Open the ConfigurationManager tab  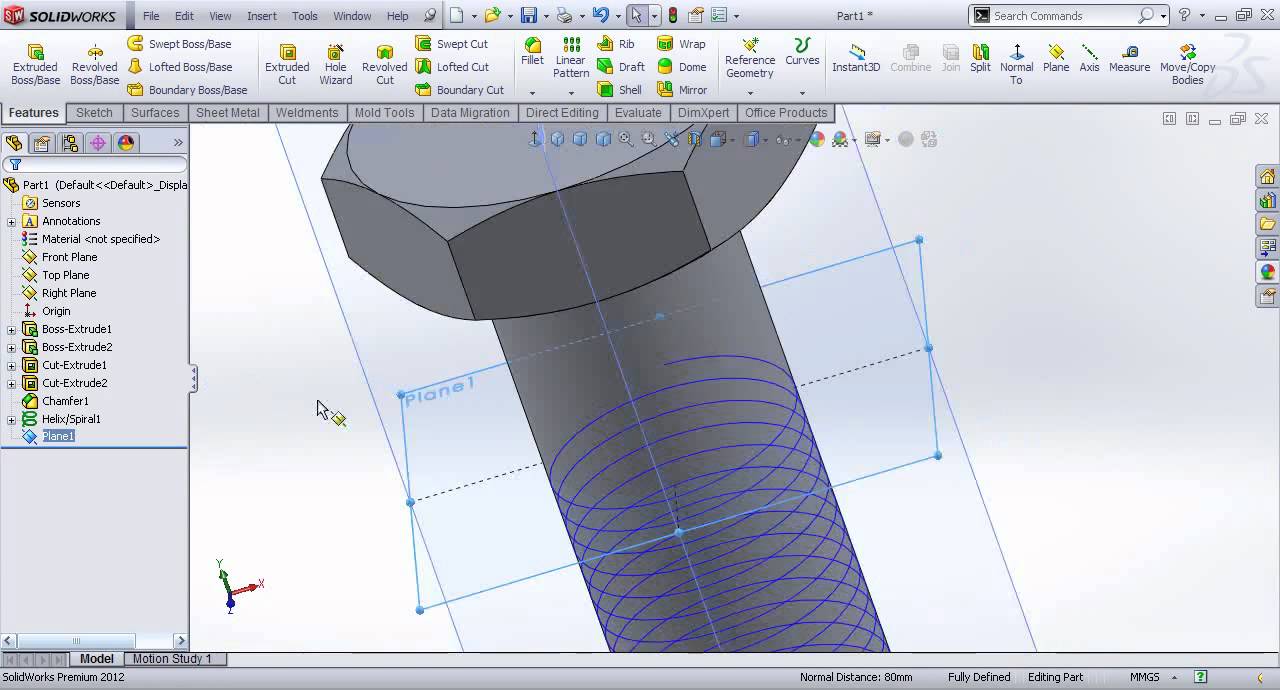coord(70,143)
